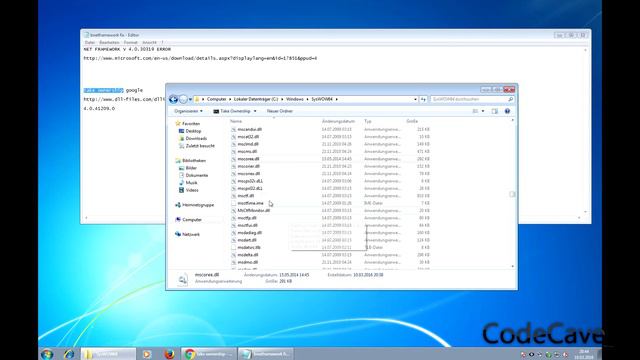Viewport: 640px width, 360px height.
Task: Select Windows in the address breadcrumb
Action: coord(295,99)
